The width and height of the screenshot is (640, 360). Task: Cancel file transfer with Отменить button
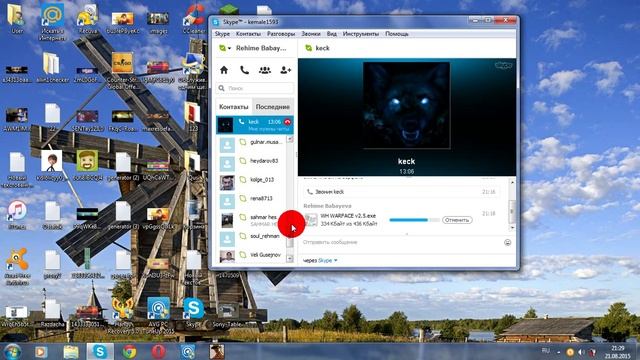(457, 220)
